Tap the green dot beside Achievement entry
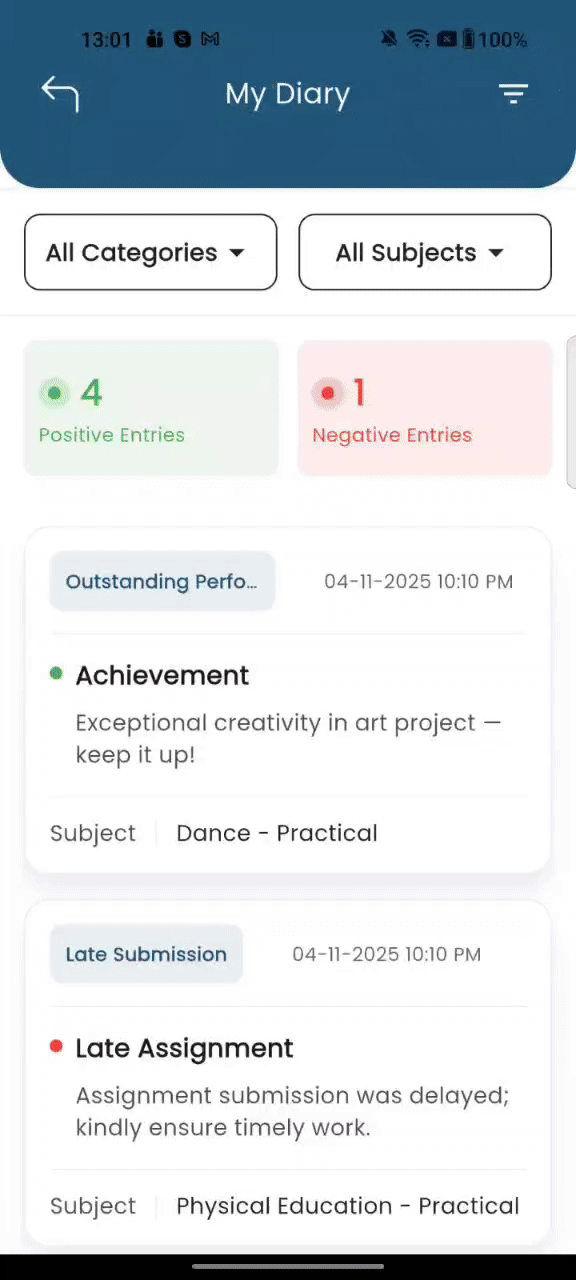Screen dimensions: 576x1280 [56, 673]
